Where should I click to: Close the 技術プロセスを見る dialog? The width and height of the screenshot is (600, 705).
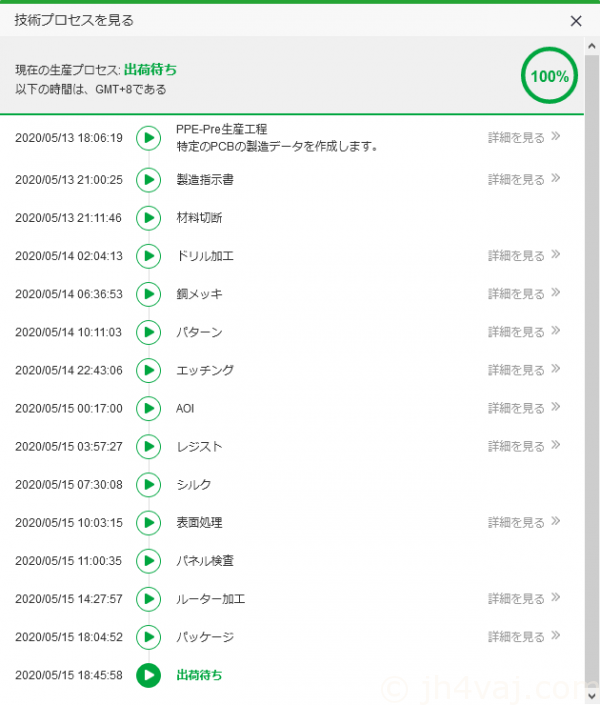point(576,20)
